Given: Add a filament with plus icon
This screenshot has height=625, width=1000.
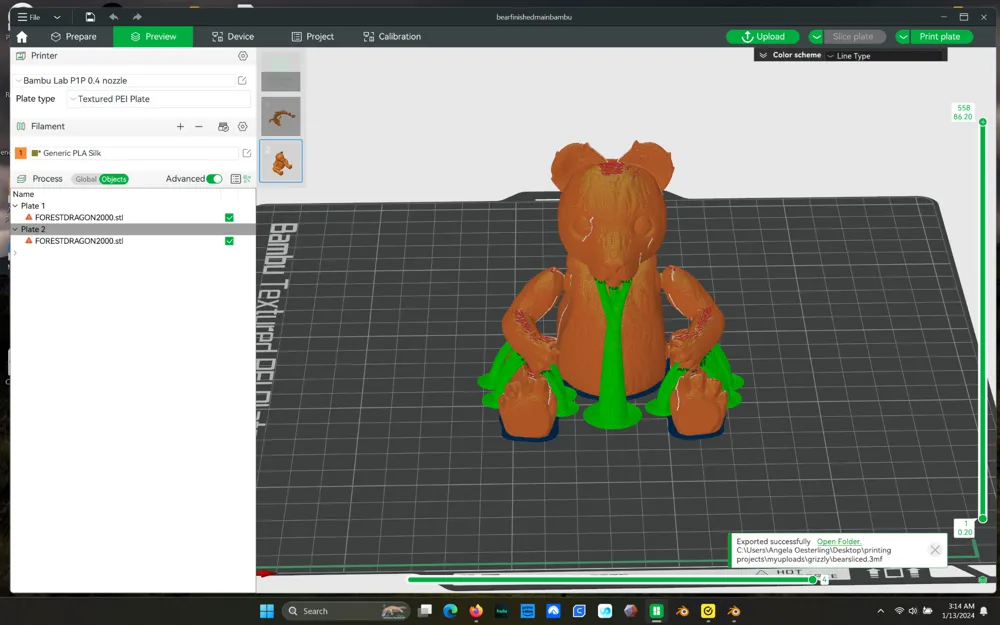Looking at the screenshot, I should click(180, 127).
